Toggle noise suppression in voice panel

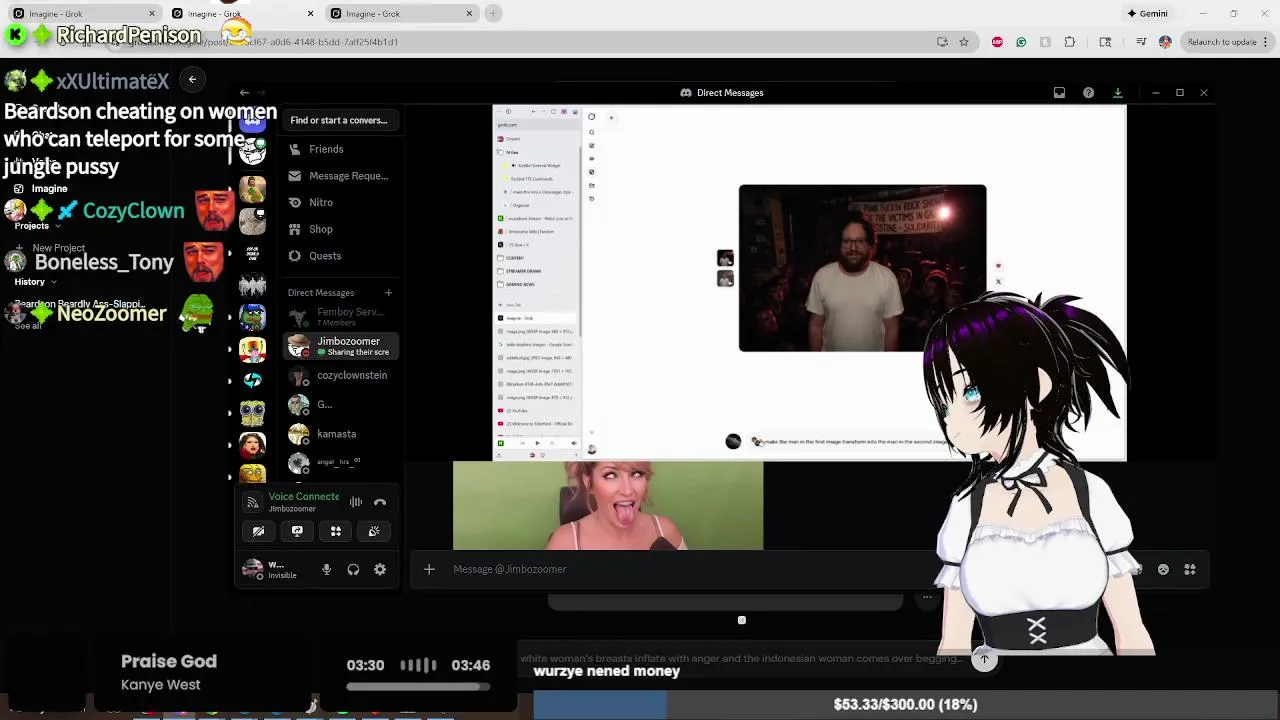[356, 502]
